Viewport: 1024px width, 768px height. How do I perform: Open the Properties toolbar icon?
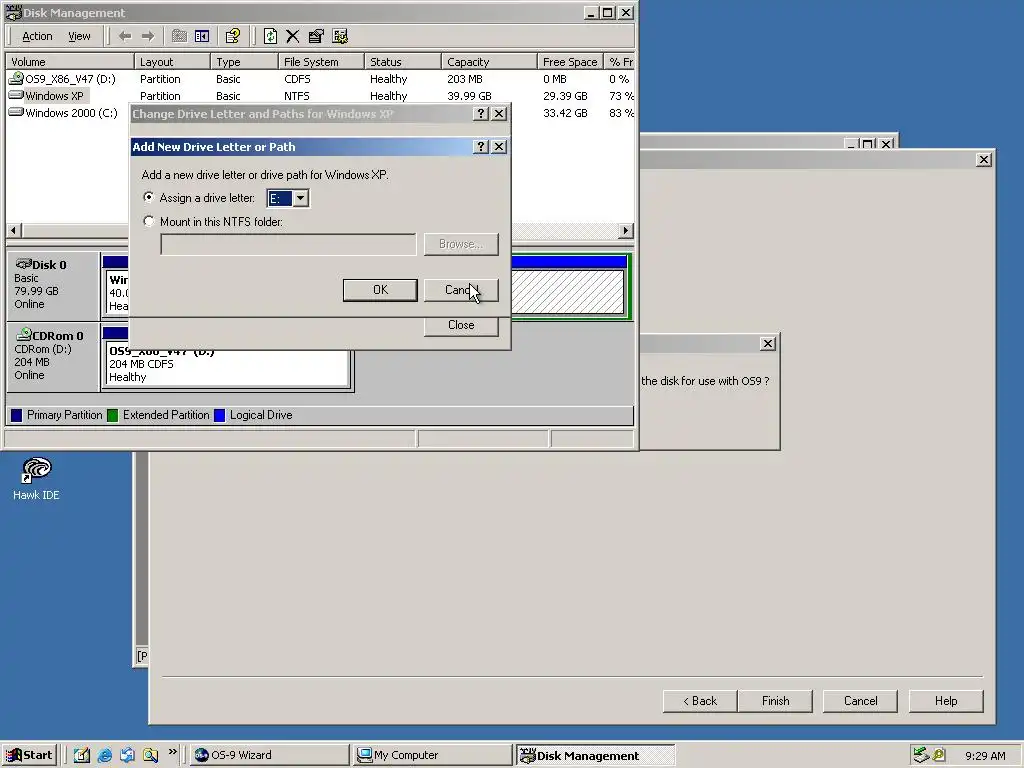[x=316, y=36]
